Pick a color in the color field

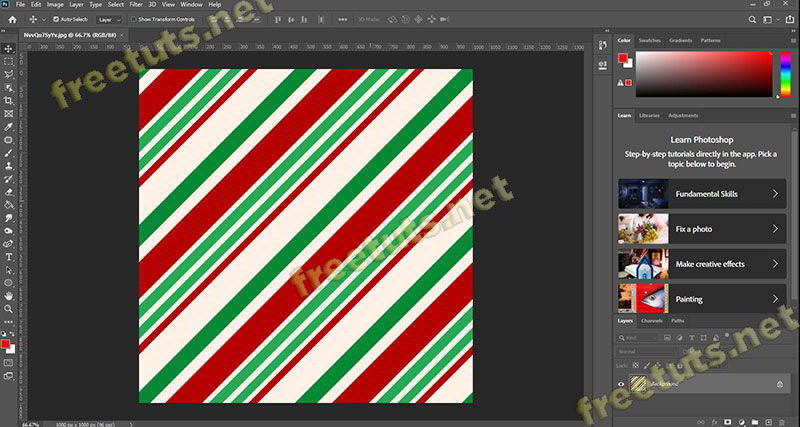[x=704, y=74]
